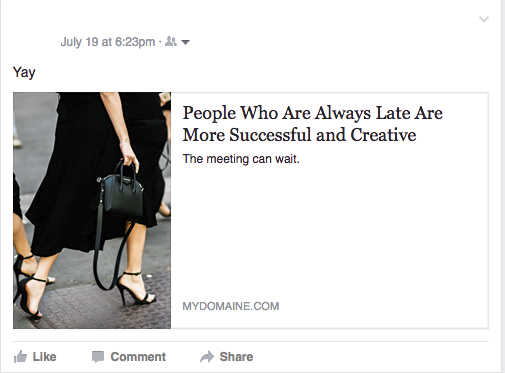This screenshot has height=373, width=505.
Task: Select the Share text label
Action: (236, 357)
